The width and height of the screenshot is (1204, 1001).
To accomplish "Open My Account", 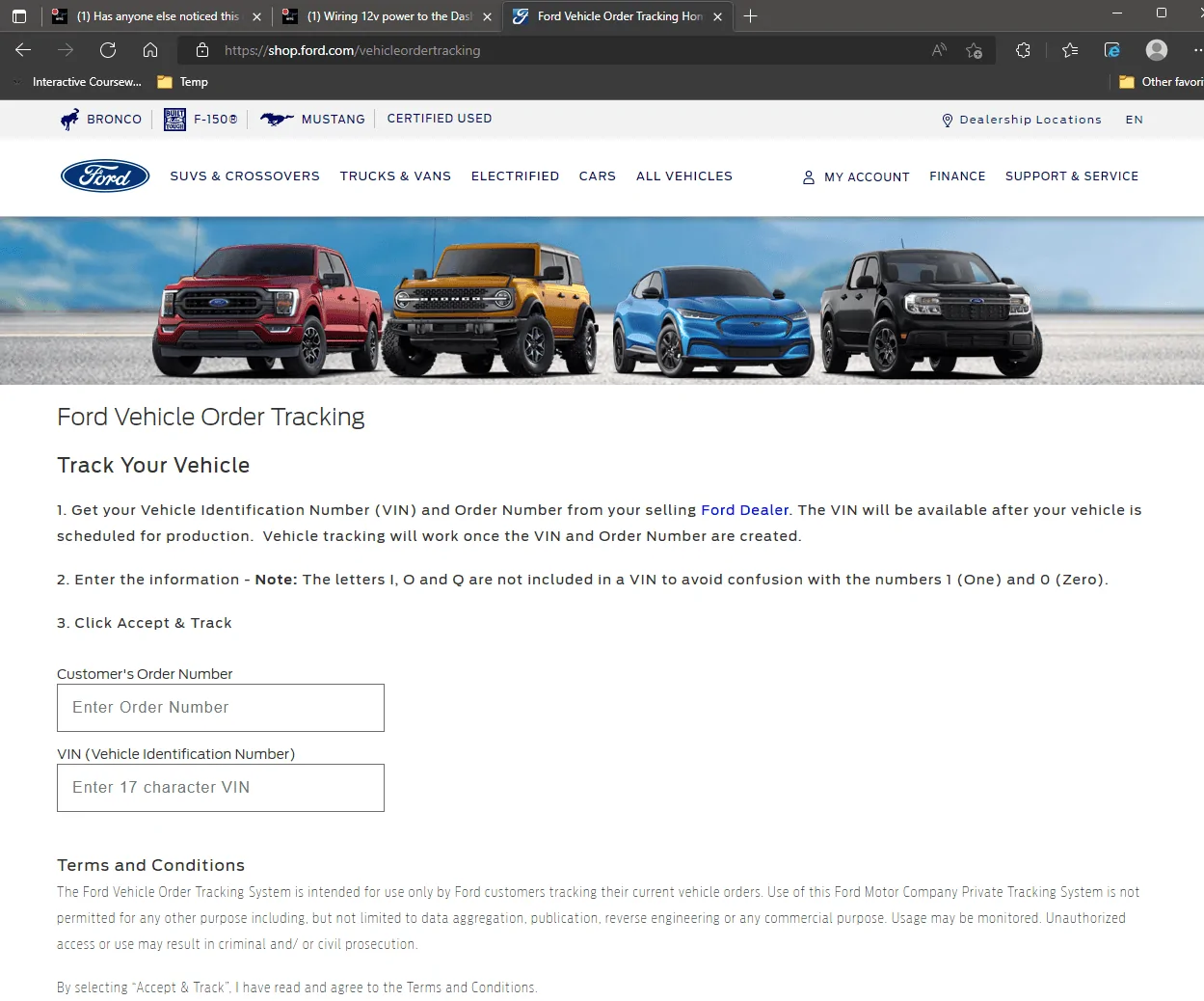I will pos(867,177).
